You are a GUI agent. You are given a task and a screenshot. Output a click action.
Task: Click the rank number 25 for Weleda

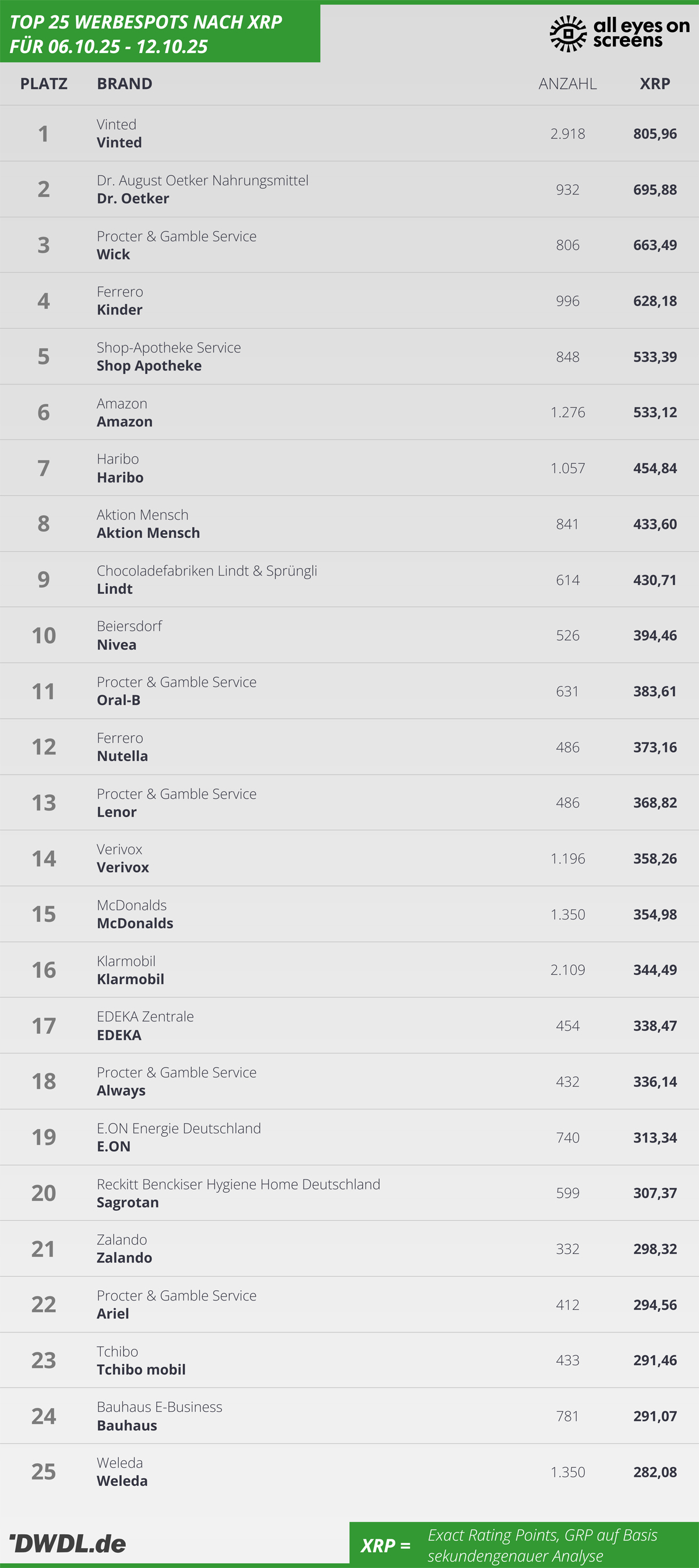(x=44, y=1472)
